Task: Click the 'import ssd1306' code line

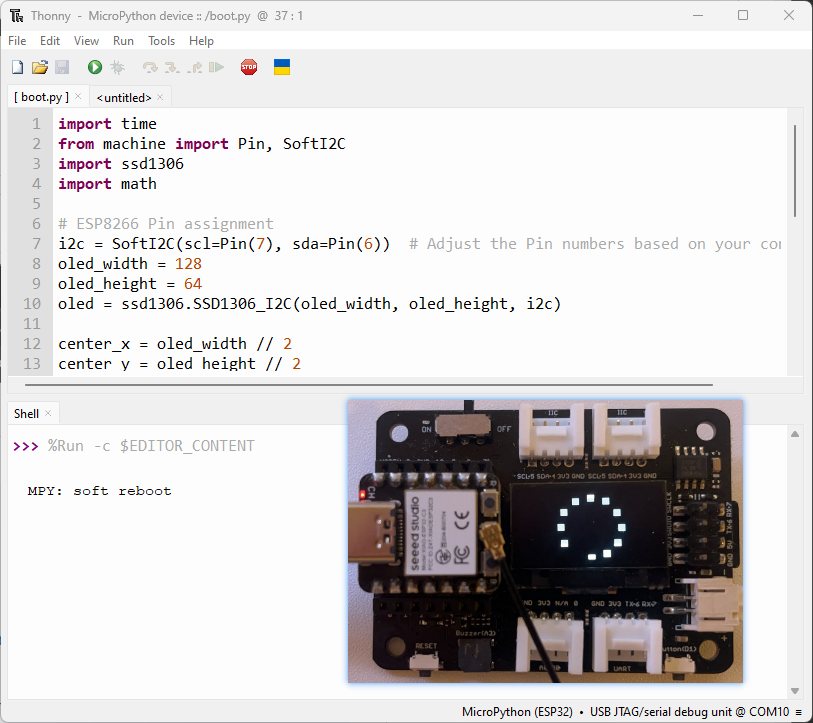Action: pyautogui.click(x=121, y=164)
